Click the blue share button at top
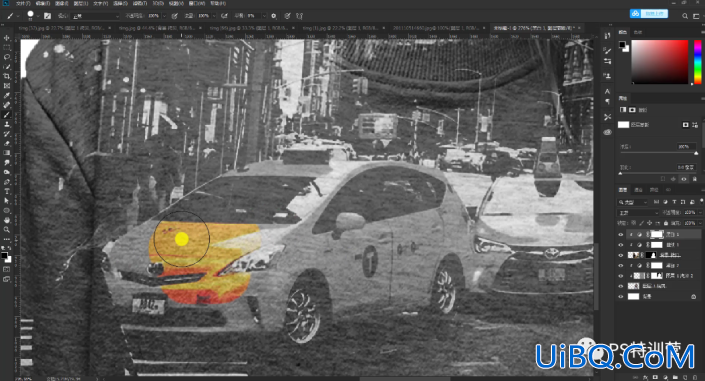The width and height of the screenshot is (705, 381). click(649, 13)
